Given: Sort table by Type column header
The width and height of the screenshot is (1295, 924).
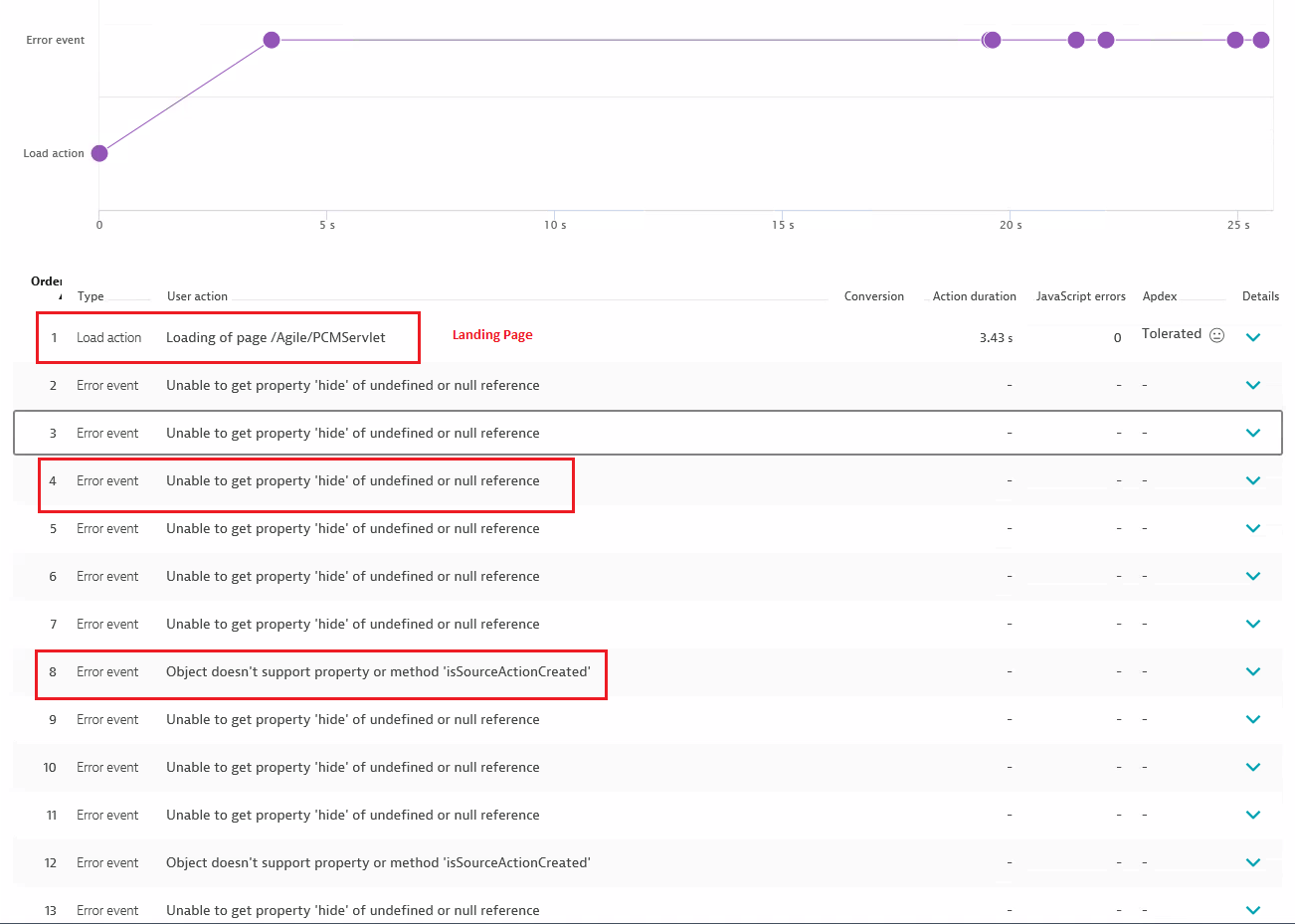Looking at the screenshot, I should coord(91,296).
